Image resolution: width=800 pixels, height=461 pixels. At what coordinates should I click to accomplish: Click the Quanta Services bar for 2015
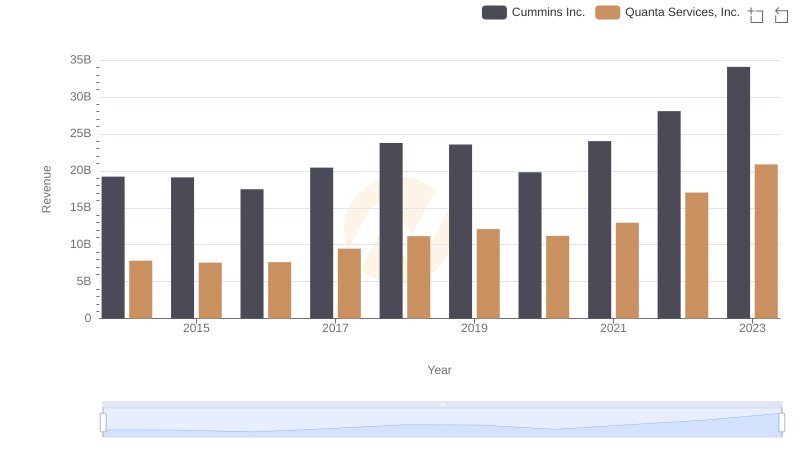(x=210, y=291)
